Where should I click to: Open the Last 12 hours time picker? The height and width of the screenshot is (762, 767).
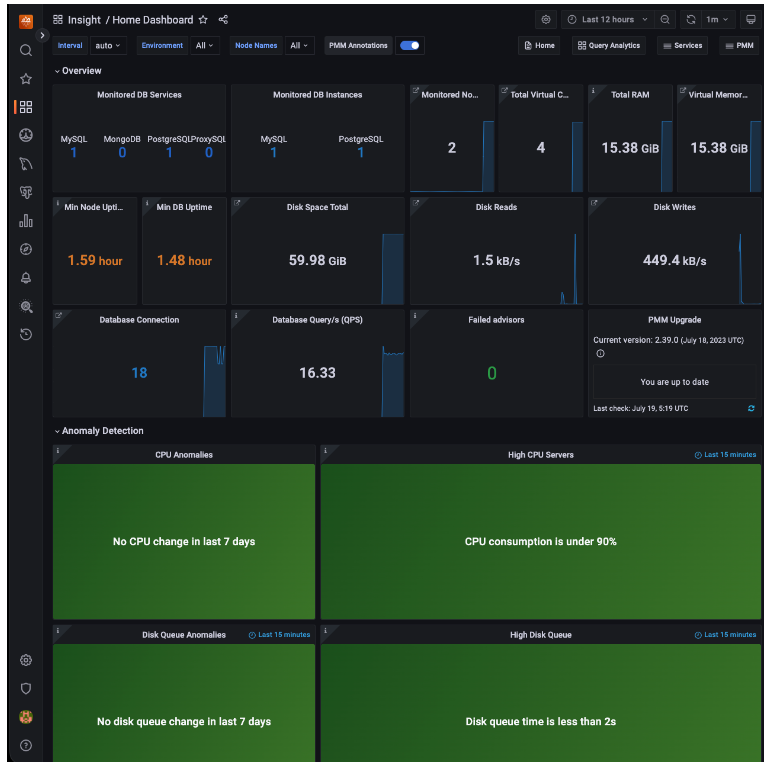click(x=608, y=20)
